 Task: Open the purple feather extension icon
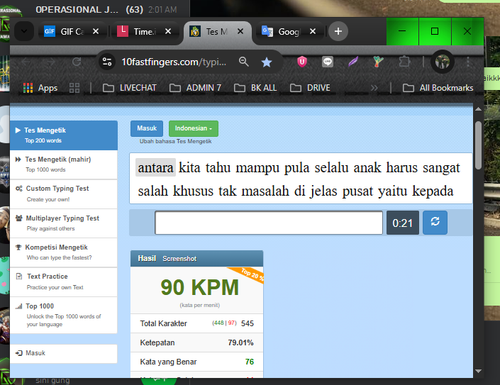(x=353, y=62)
